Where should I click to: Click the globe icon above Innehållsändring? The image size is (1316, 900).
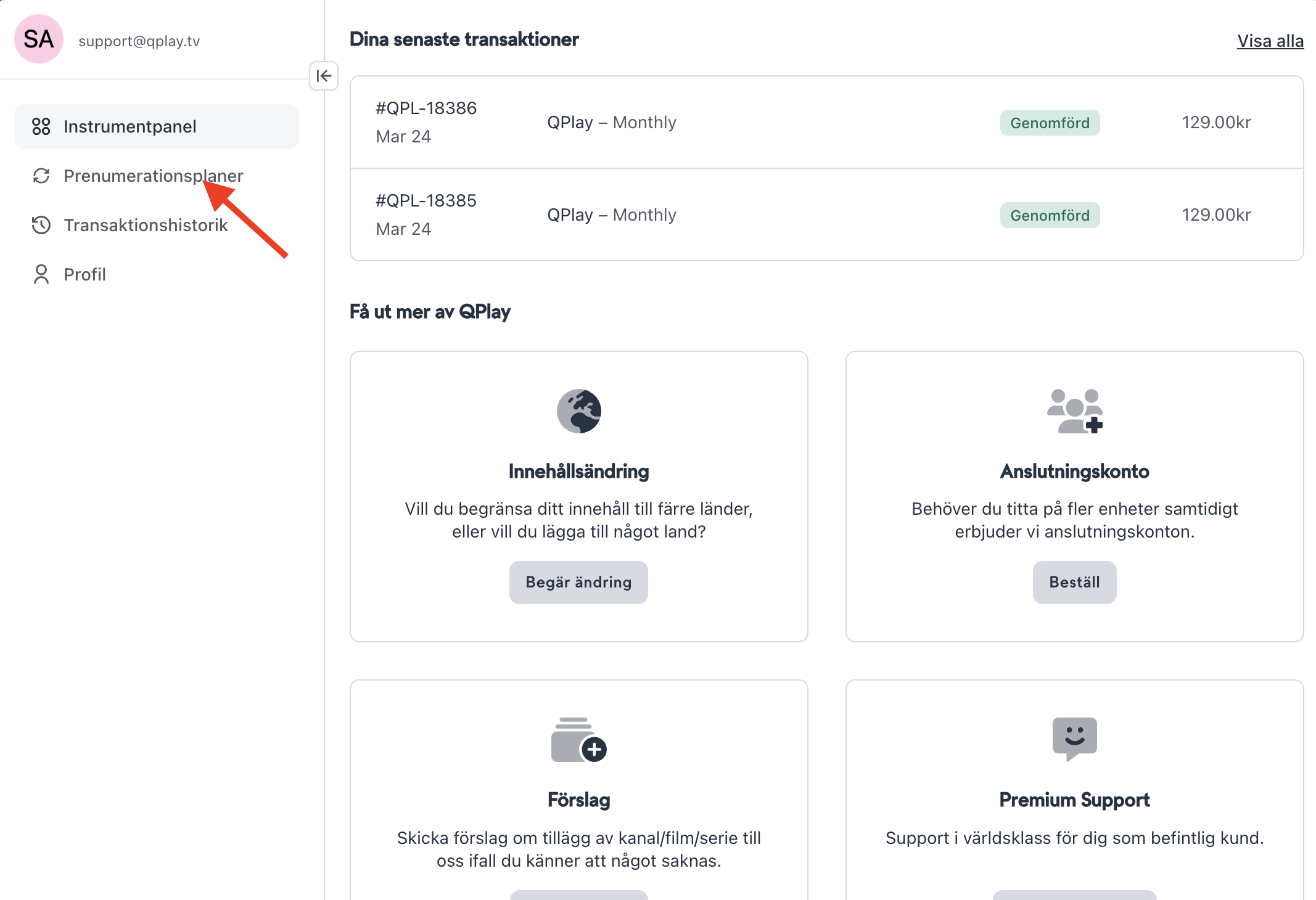coord(578,411)
